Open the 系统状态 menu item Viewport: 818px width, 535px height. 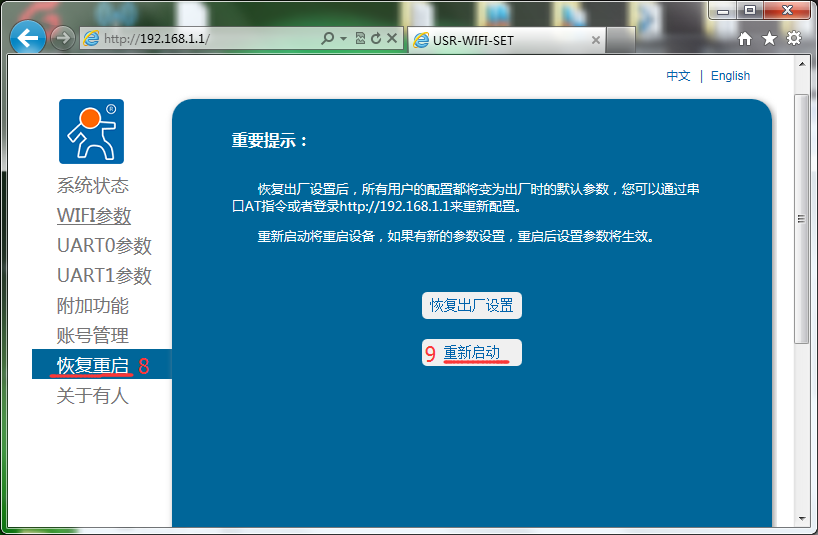tap(93, 186)
